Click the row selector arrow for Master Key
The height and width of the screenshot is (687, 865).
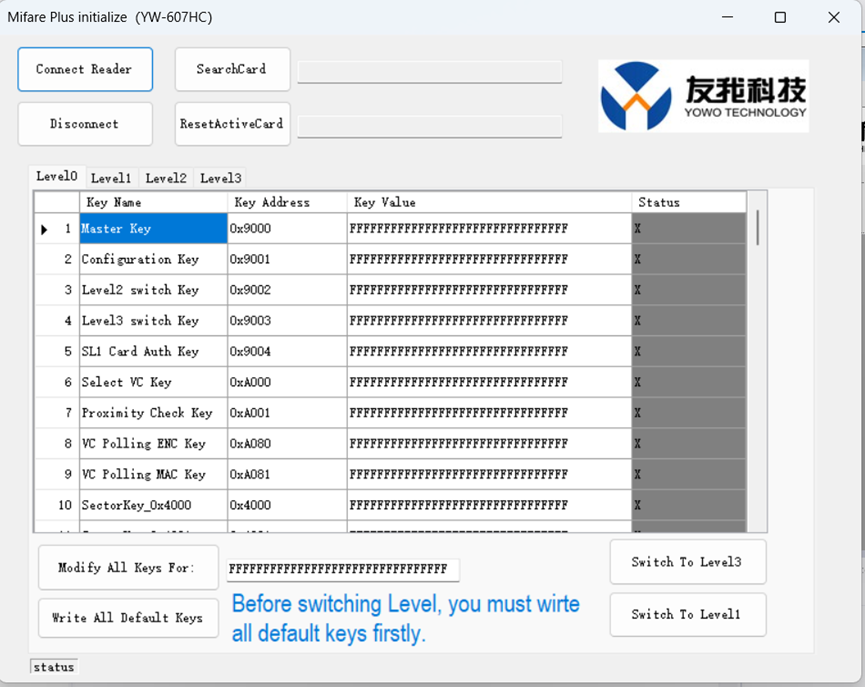point(44,229)
